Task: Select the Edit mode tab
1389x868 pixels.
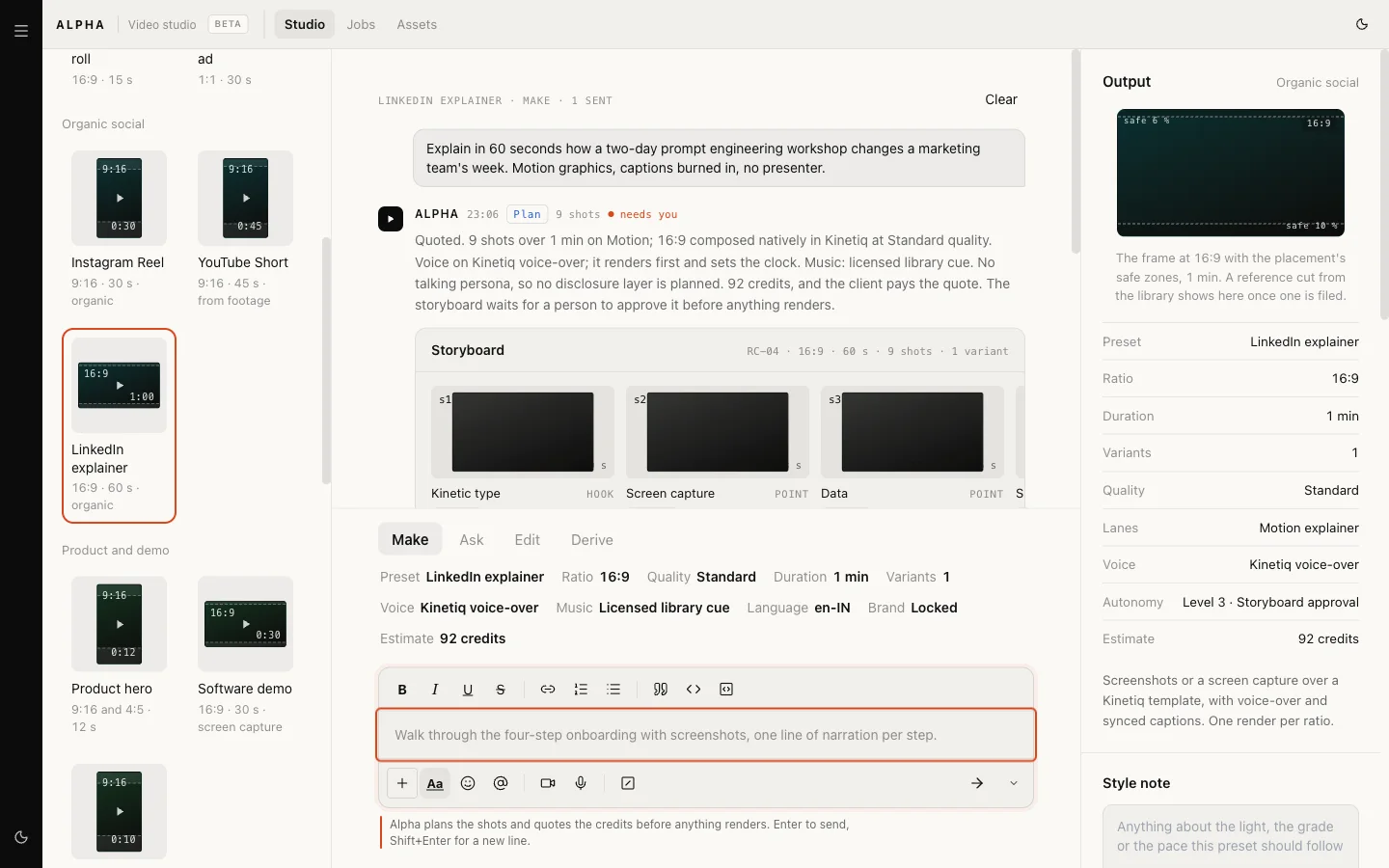Action: (528, 540)
